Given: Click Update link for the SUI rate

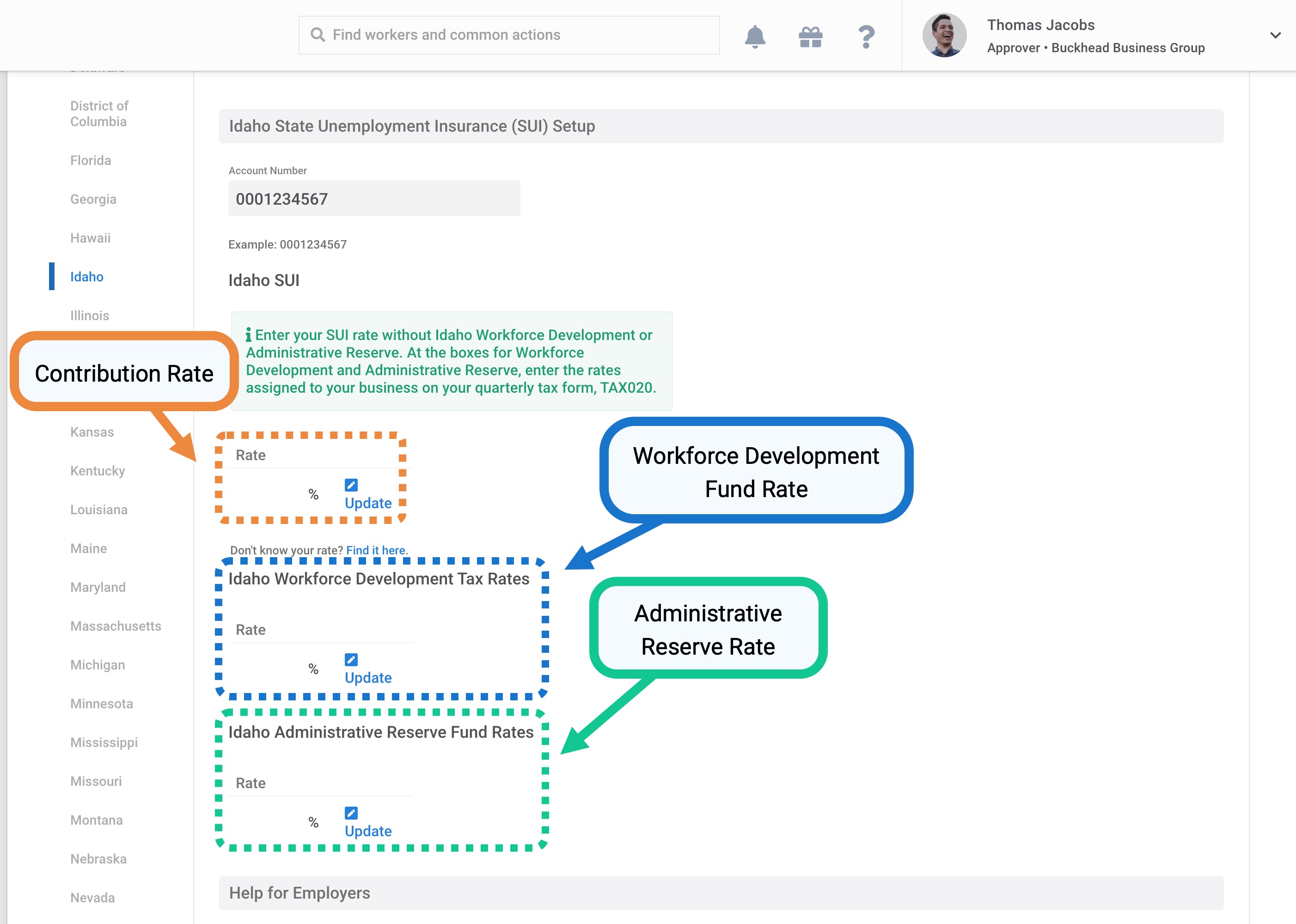Looking at the screenshot, I should pyautogui.click(x=368, y=503).
